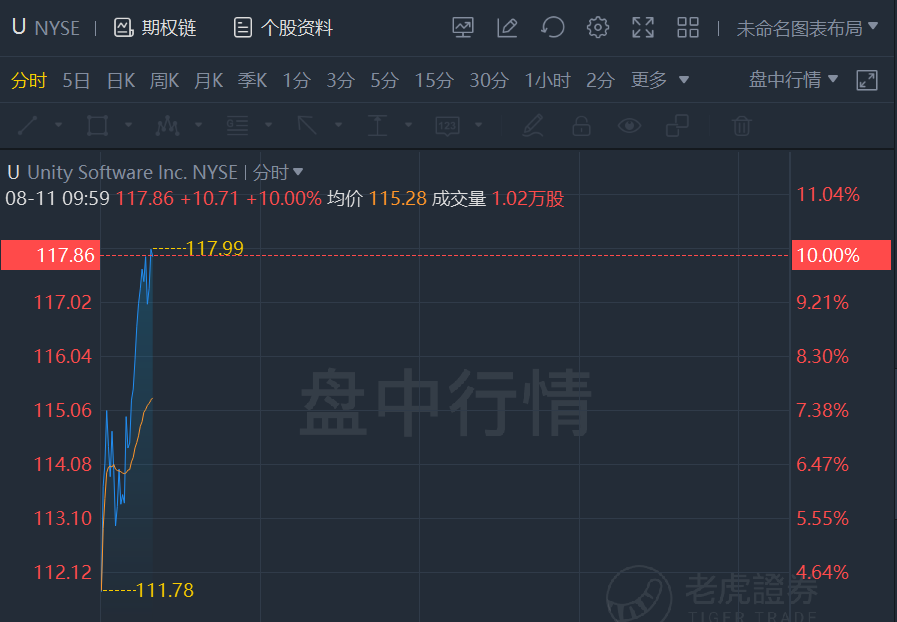Click the chart monitor icon
This screenshot has width=897, height=622.
pyautogui.click(x=462, y=27)
